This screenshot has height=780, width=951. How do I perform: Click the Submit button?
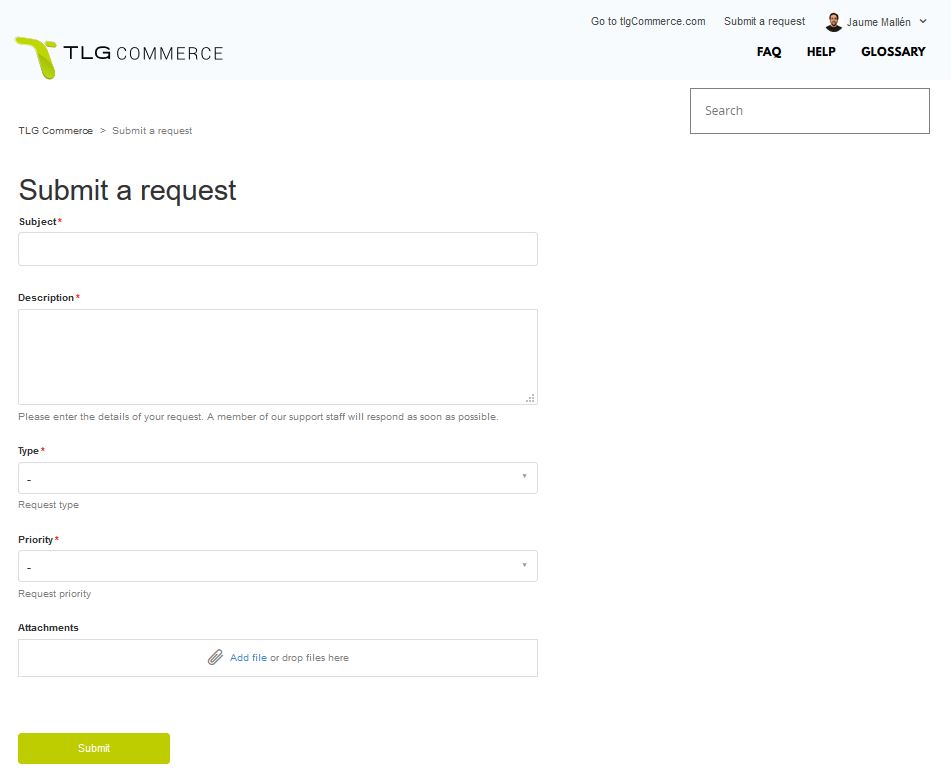pyautogui.click(x=94, y=748)
